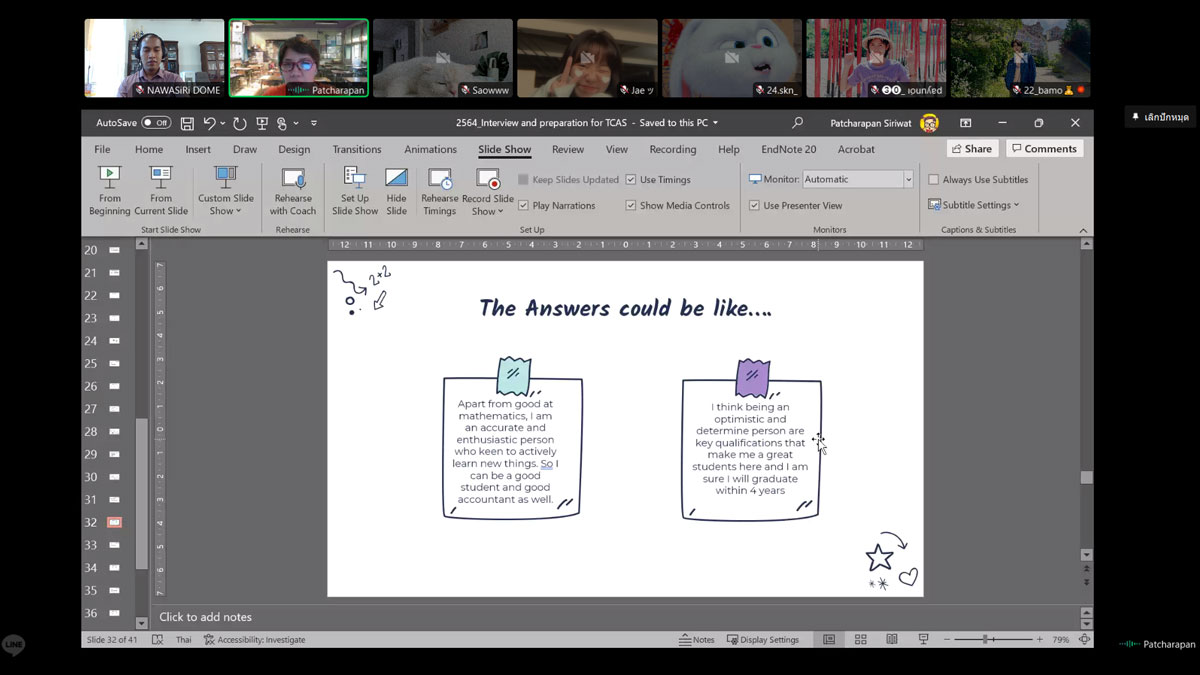The height and width of the screenshot is (675, 1200).
Task: Click the Share button
Action: (971, 149)
